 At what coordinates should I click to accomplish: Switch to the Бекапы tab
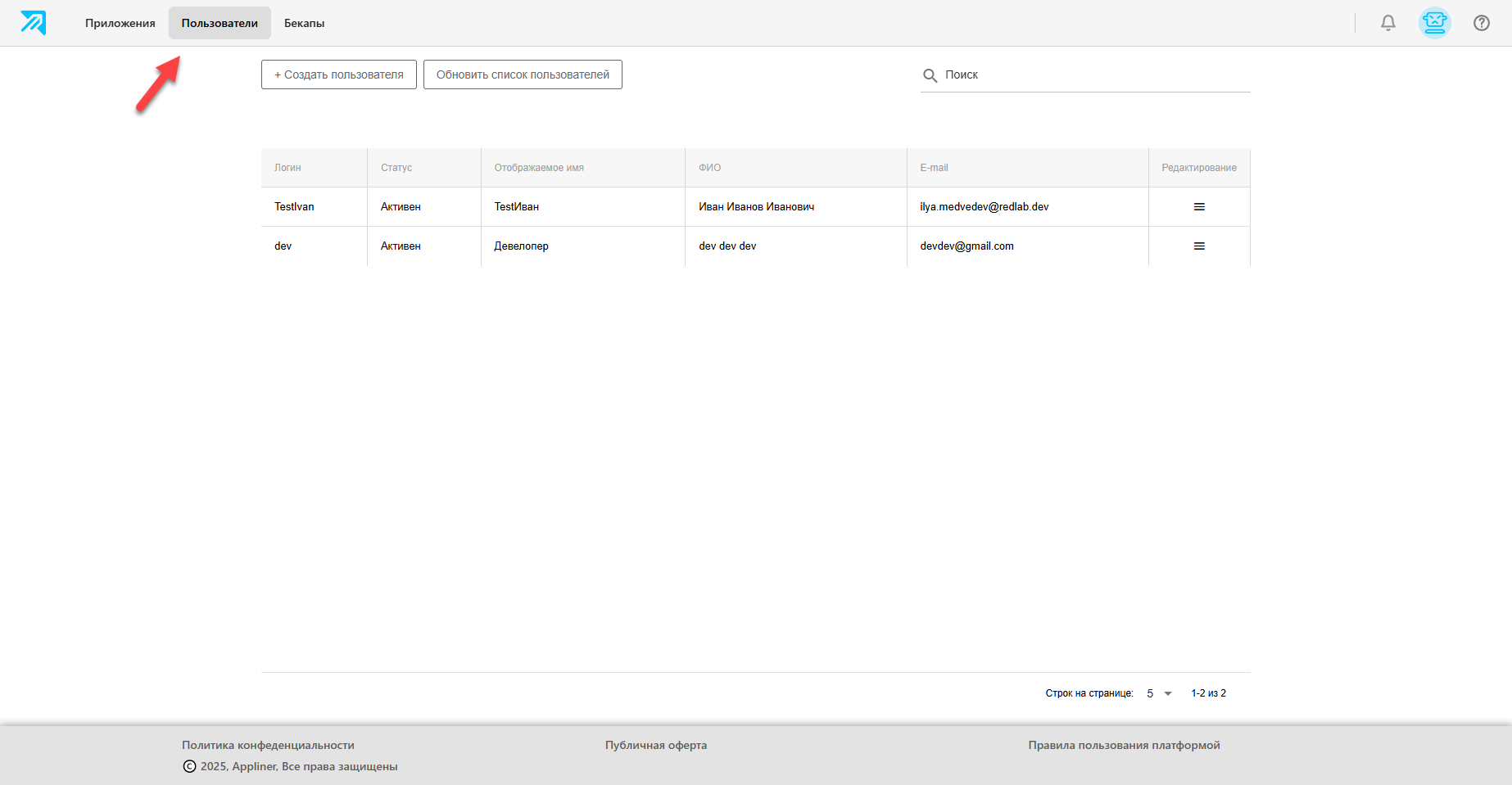coord(305,23)
